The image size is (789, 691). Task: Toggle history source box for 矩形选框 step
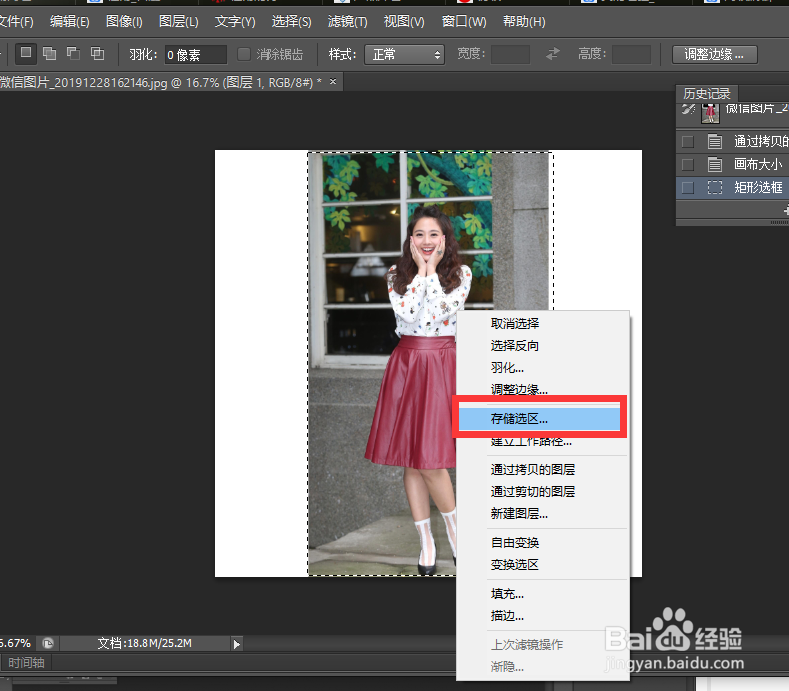pos(687,188)
